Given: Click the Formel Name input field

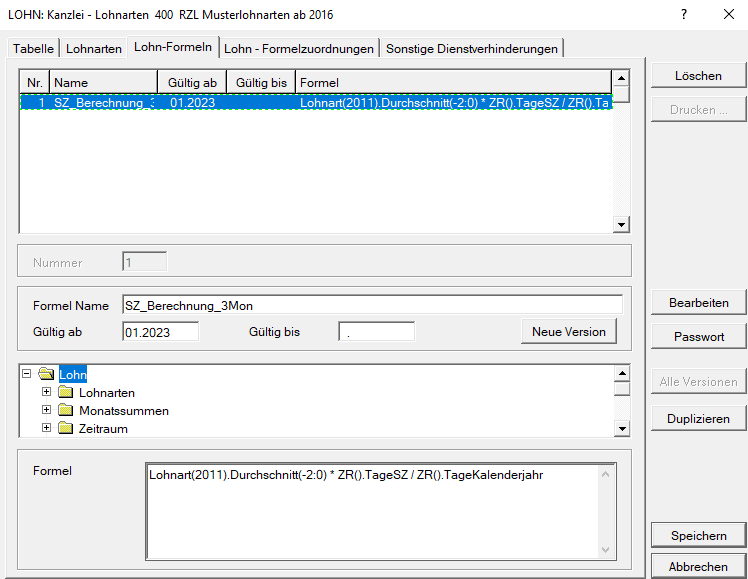Looking at the screenshot, I should click(x=371, y=304).
